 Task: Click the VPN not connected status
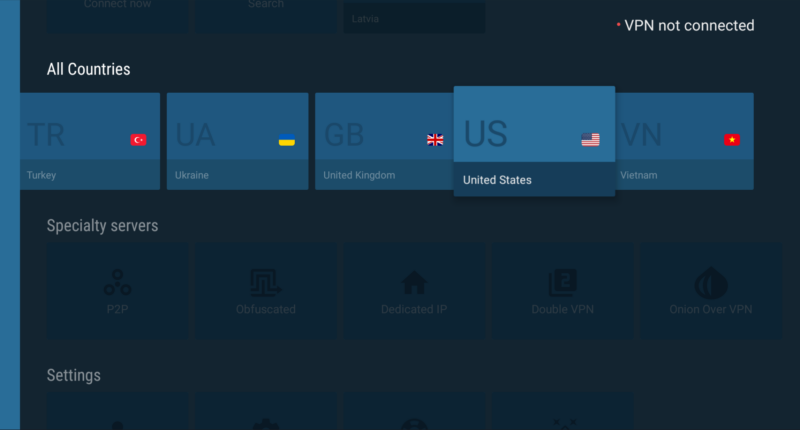click(685, 26)
